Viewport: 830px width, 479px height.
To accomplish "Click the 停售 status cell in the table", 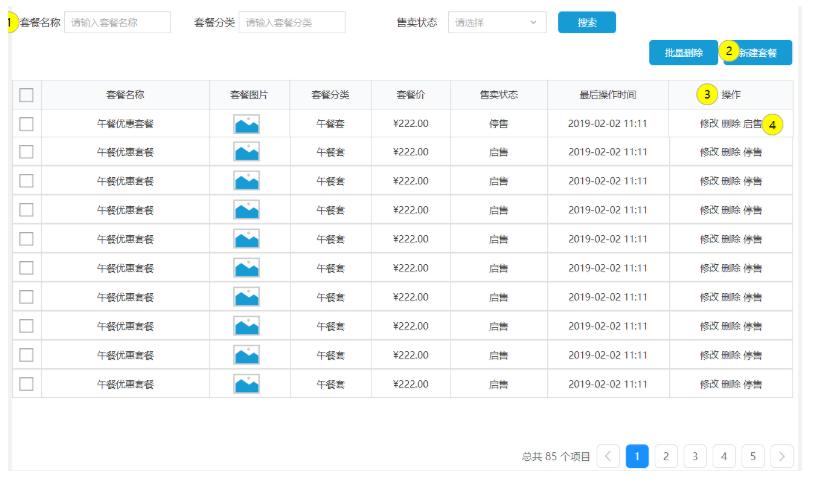I will click(498, 124).
